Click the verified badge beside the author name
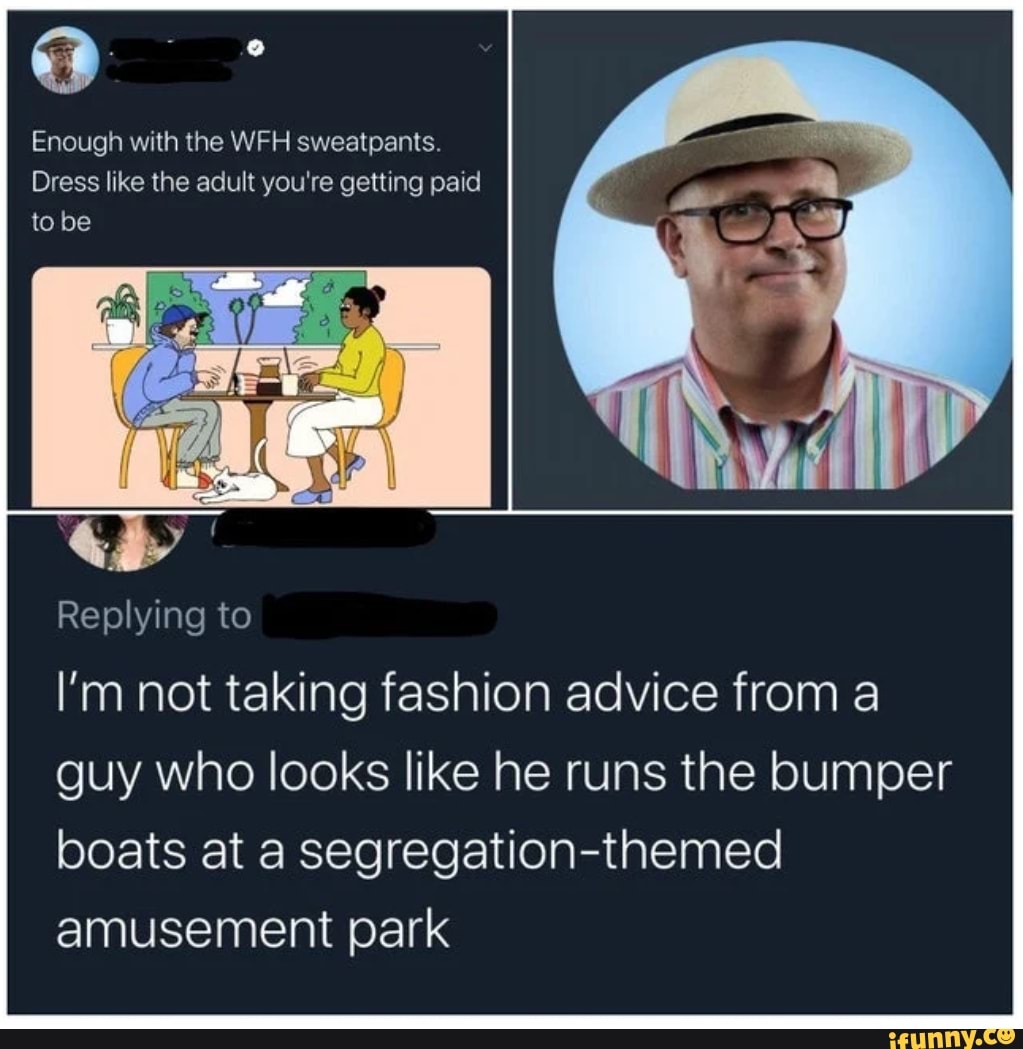Viewport: 1023px width, 1049px height. [x=256, y=48]
